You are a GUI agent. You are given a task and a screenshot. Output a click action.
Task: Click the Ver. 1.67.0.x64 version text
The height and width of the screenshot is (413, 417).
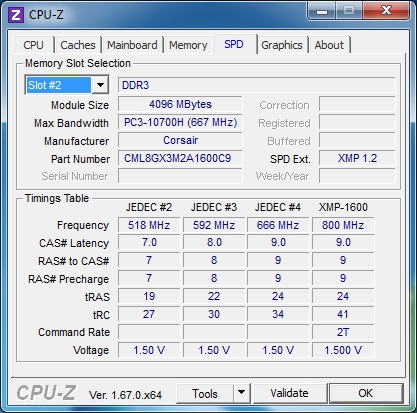tap(125, 395)
